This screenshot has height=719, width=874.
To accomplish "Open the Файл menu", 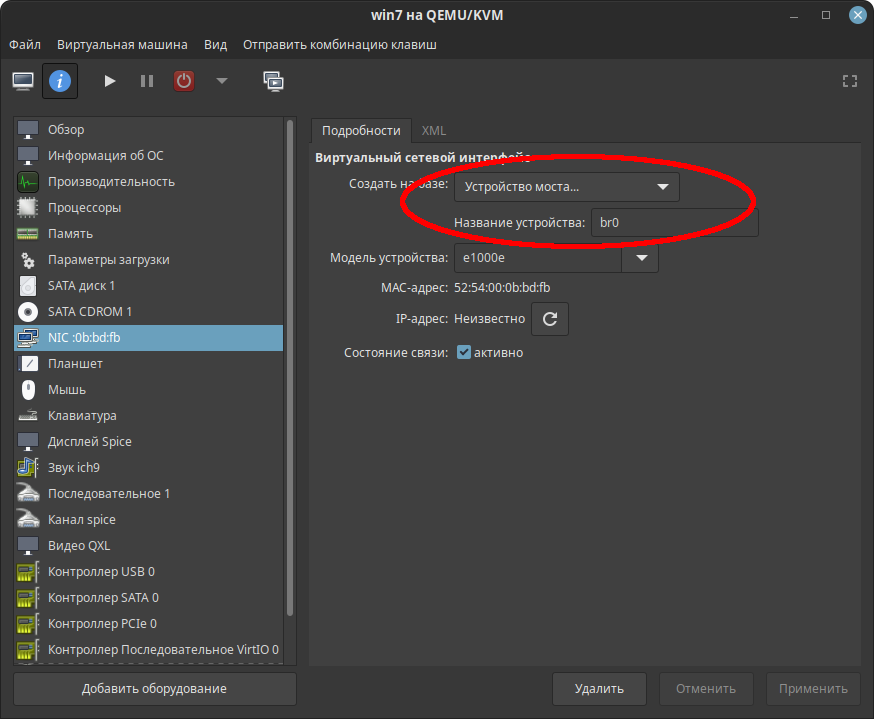I will pyautogui.click(x=25, y=45).
